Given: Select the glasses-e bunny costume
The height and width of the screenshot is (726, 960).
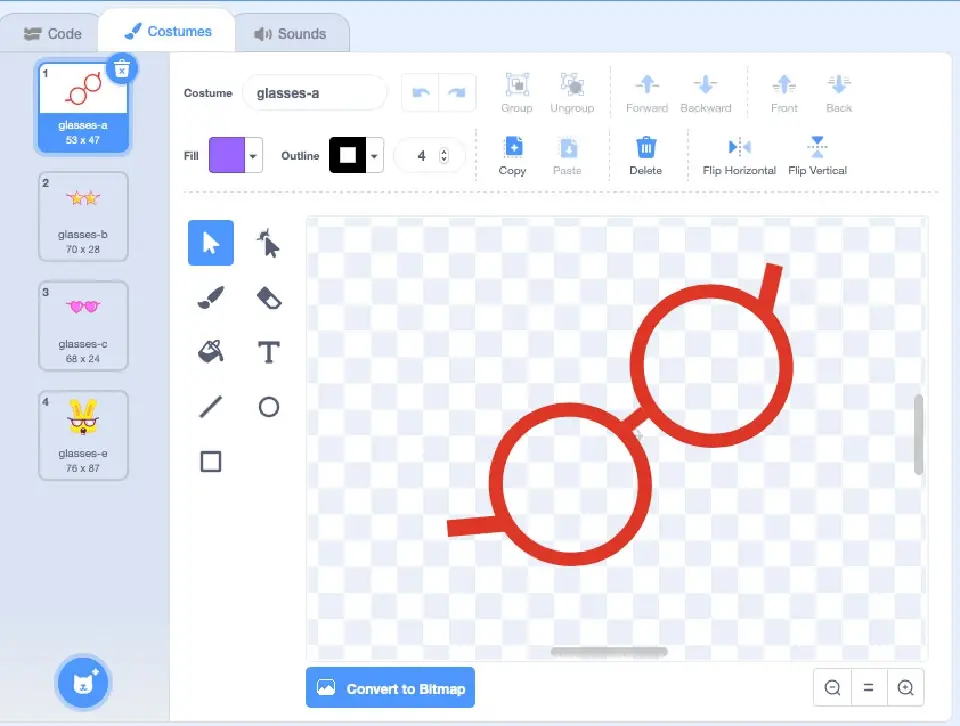Looking at the screenshot, I should point(83,435).
